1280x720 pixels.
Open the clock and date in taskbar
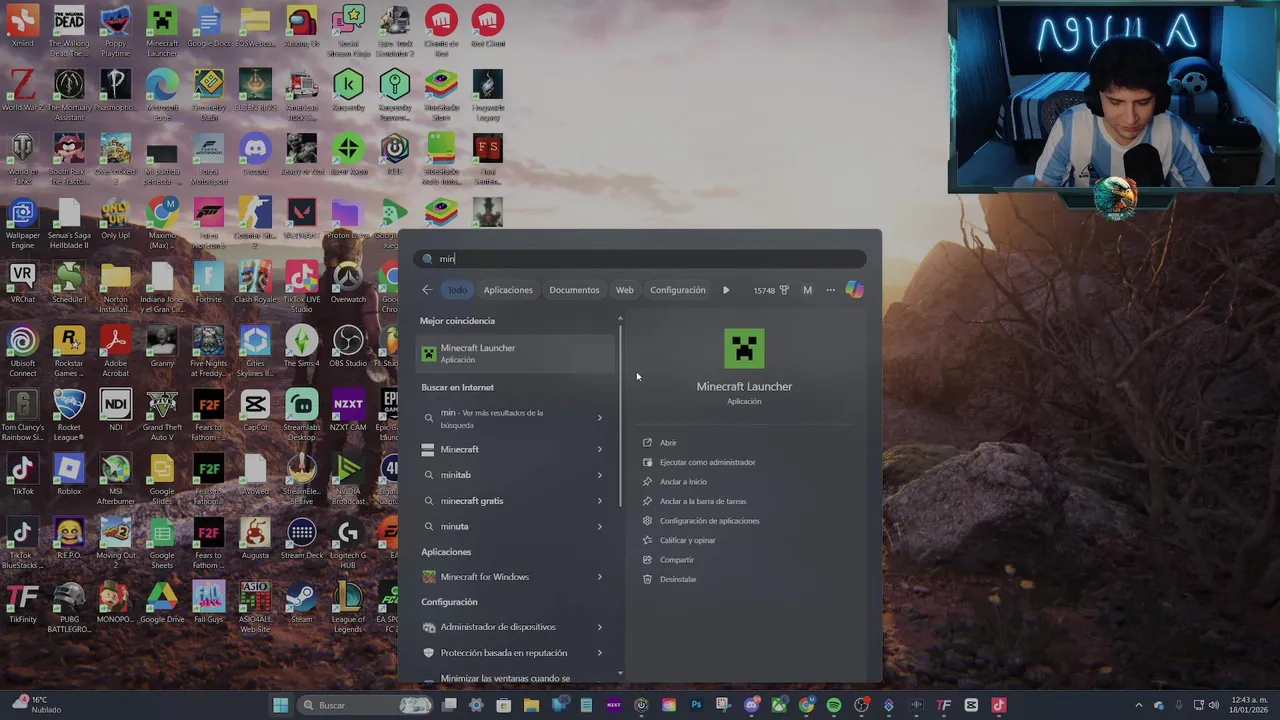point(1250,705)
